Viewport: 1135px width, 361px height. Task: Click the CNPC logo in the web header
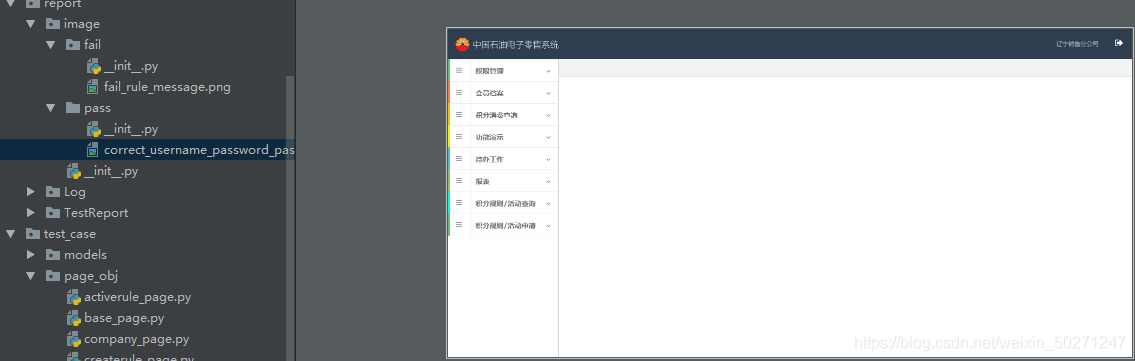(x=462, y=44)
